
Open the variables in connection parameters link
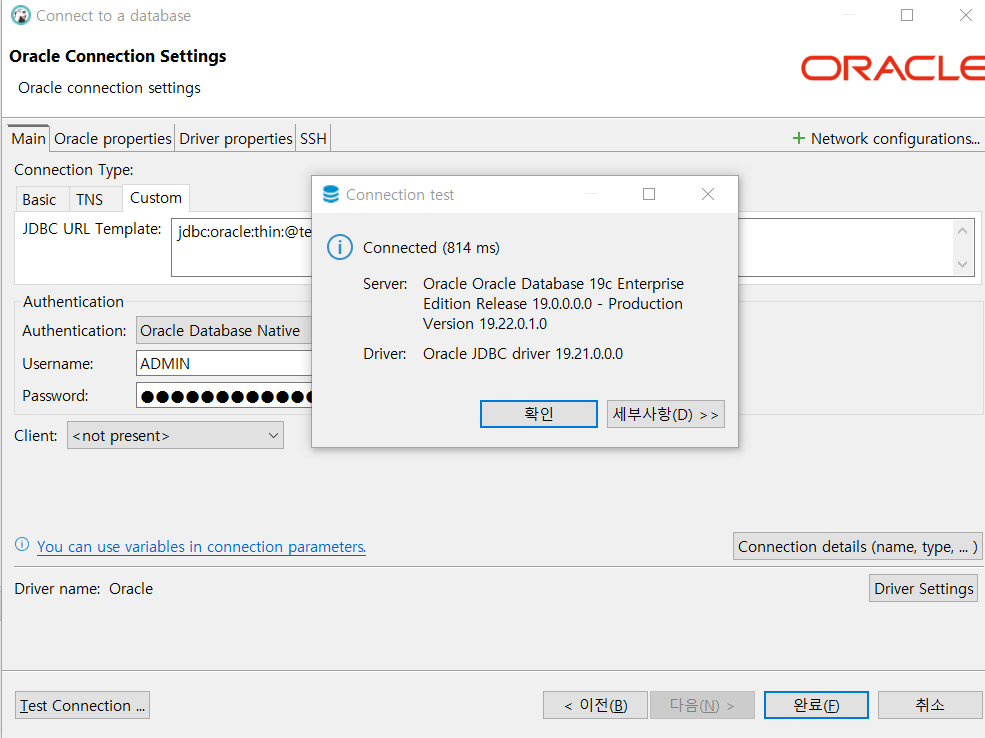pyautogui.click(x=201, y=546)
